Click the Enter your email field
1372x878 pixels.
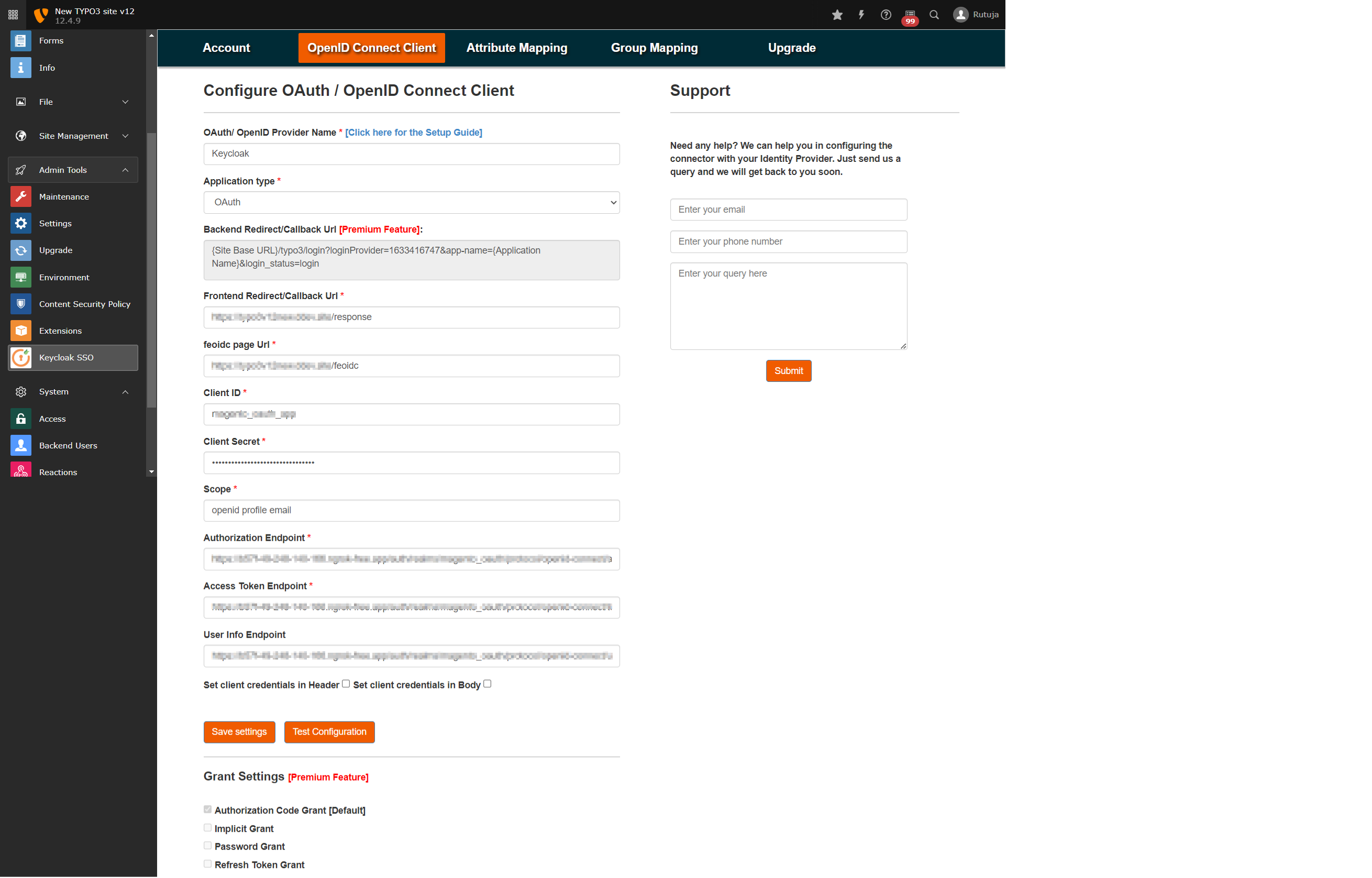point(788,210)
